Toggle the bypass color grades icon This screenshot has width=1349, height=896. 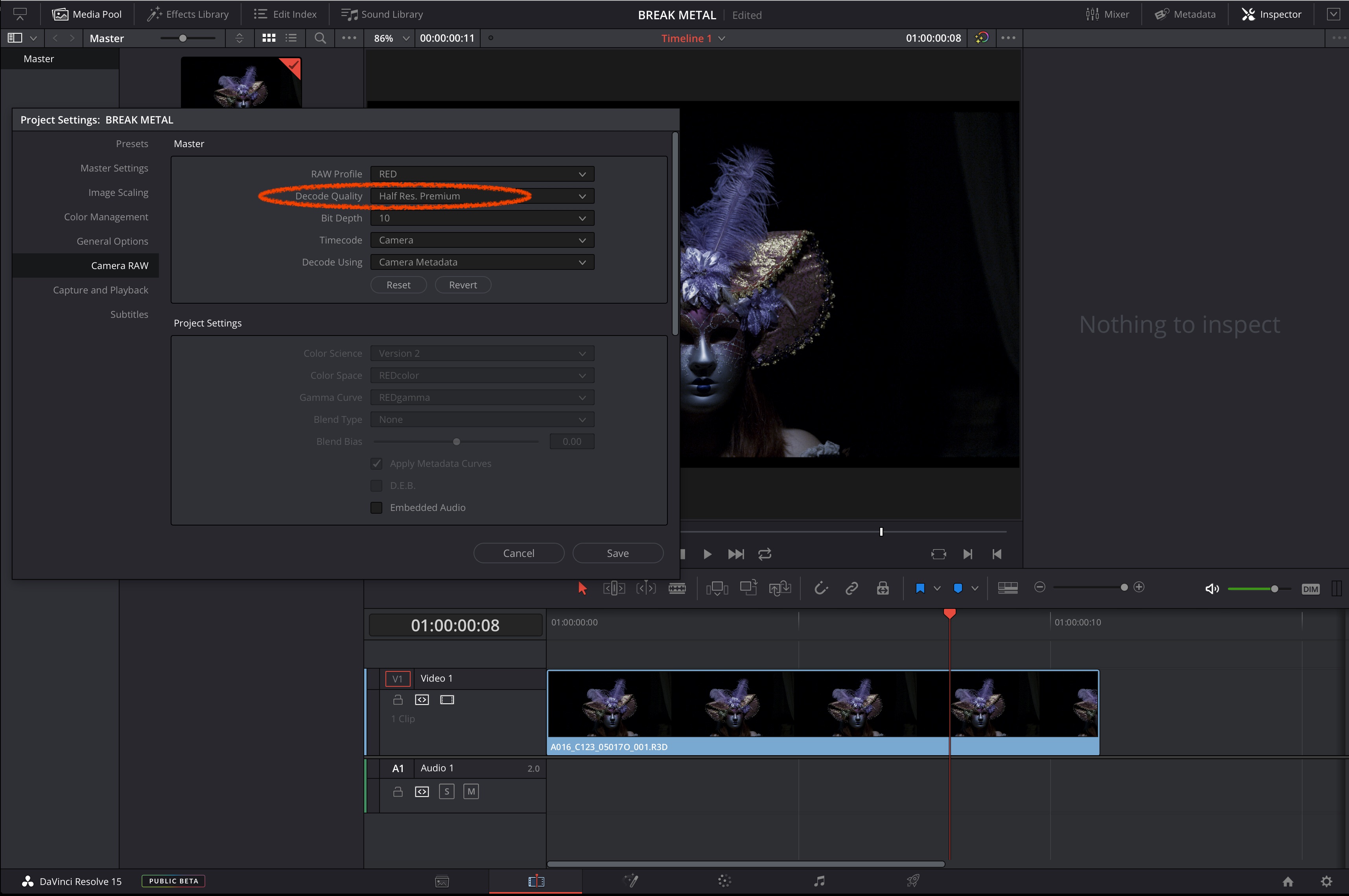[x=982, y=38]
